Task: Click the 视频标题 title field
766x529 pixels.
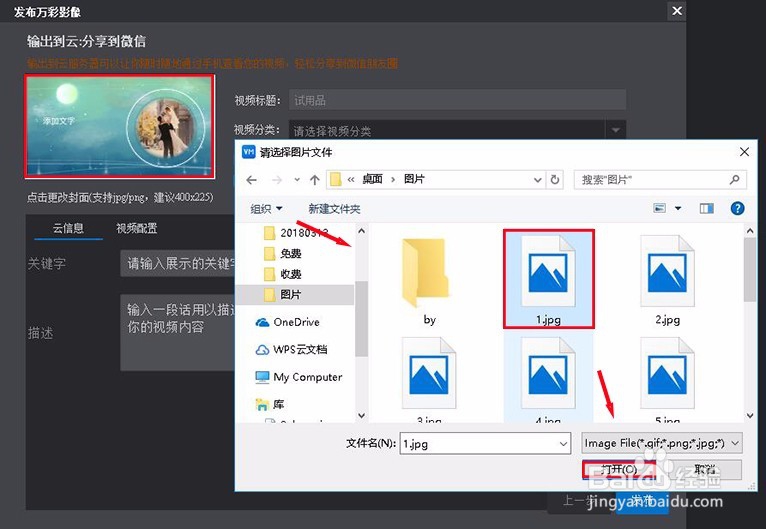Action: tap(457, 100)
